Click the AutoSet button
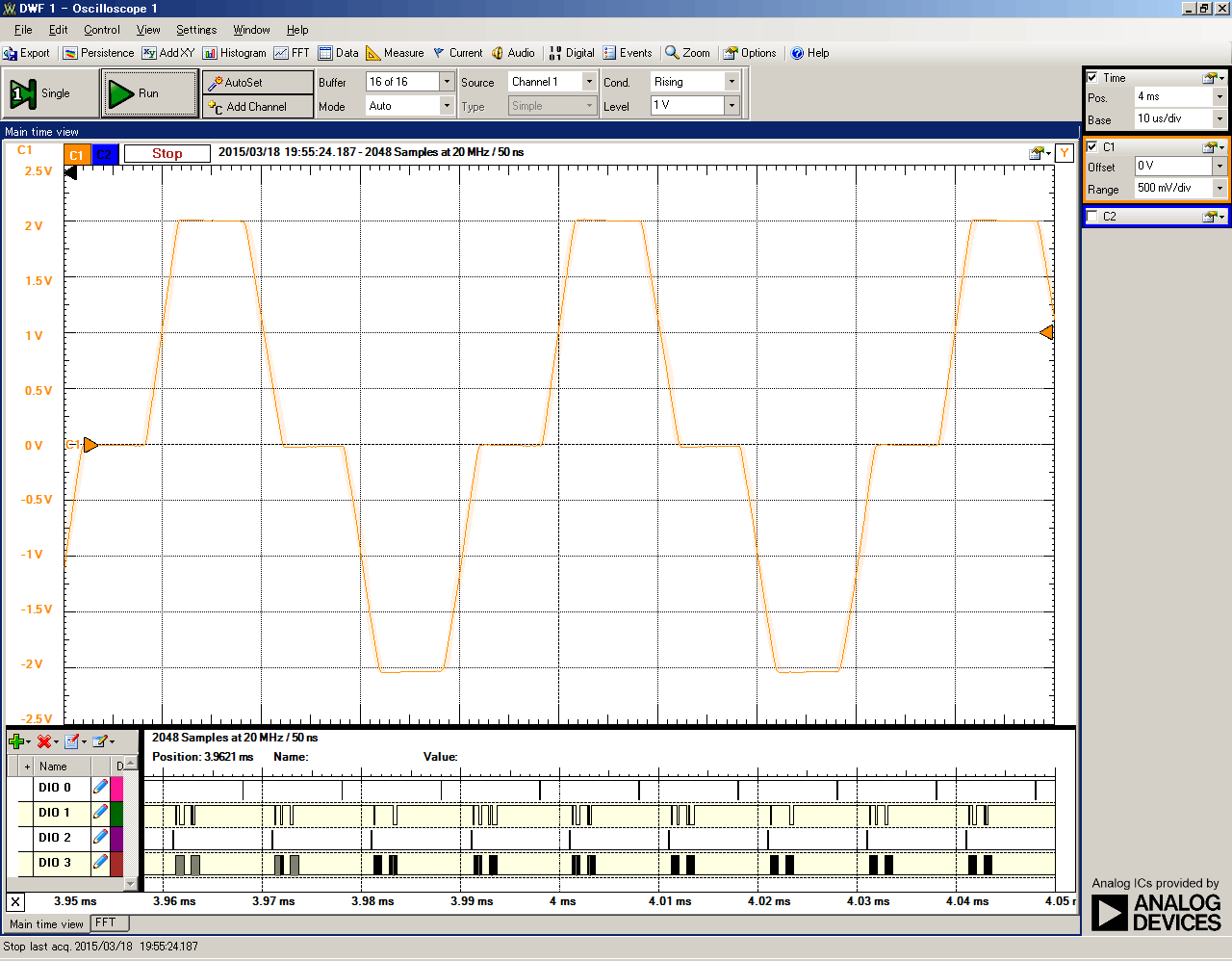 pyautogui.click(x=257, y=83)
